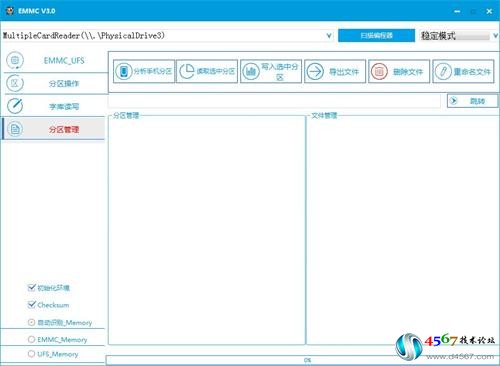The image size is (500, 366).
Task: Click the pie chart icon for 读取选中分区
Action: 187,71
